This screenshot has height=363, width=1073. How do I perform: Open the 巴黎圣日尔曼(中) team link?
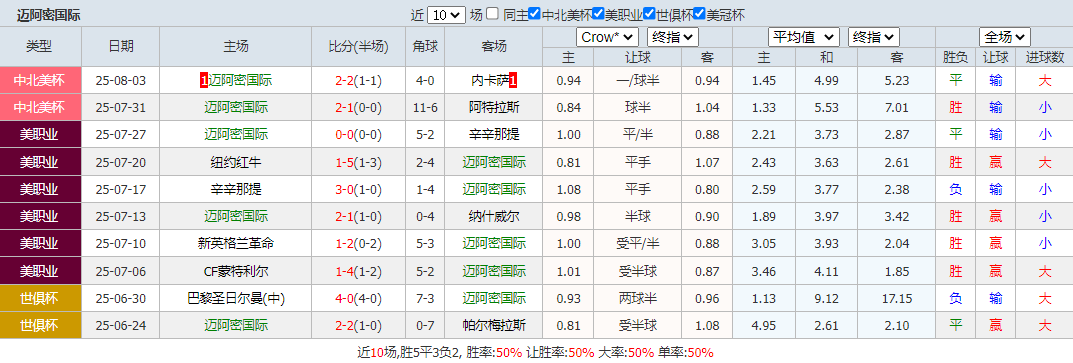tap(236, 299)
